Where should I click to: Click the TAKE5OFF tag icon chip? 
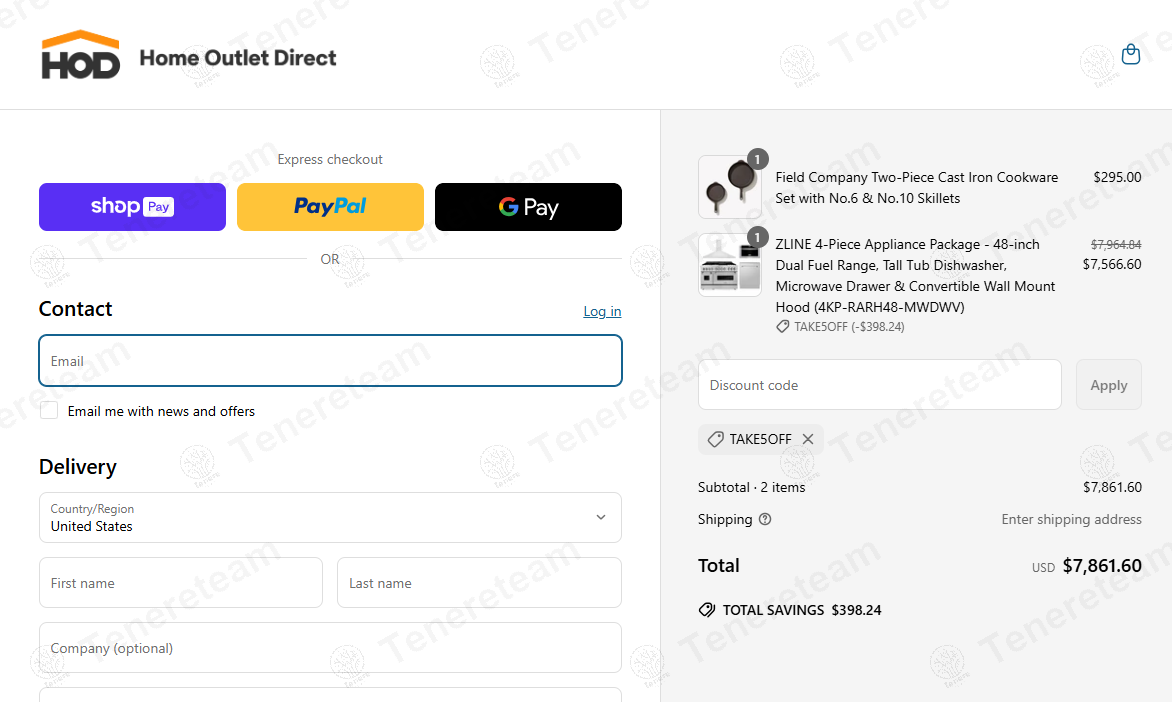tap(715, 439)
